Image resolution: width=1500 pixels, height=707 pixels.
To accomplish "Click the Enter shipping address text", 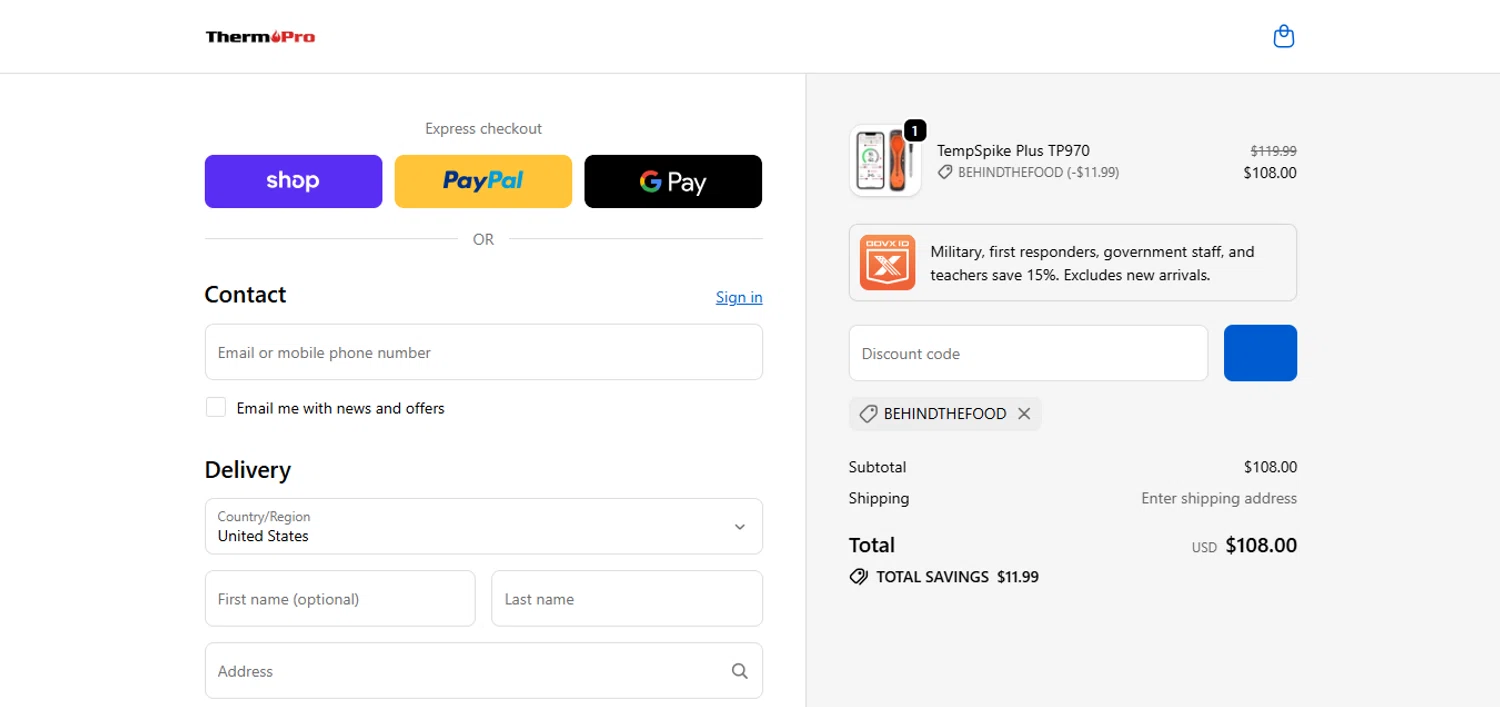I will (1219, 498).
